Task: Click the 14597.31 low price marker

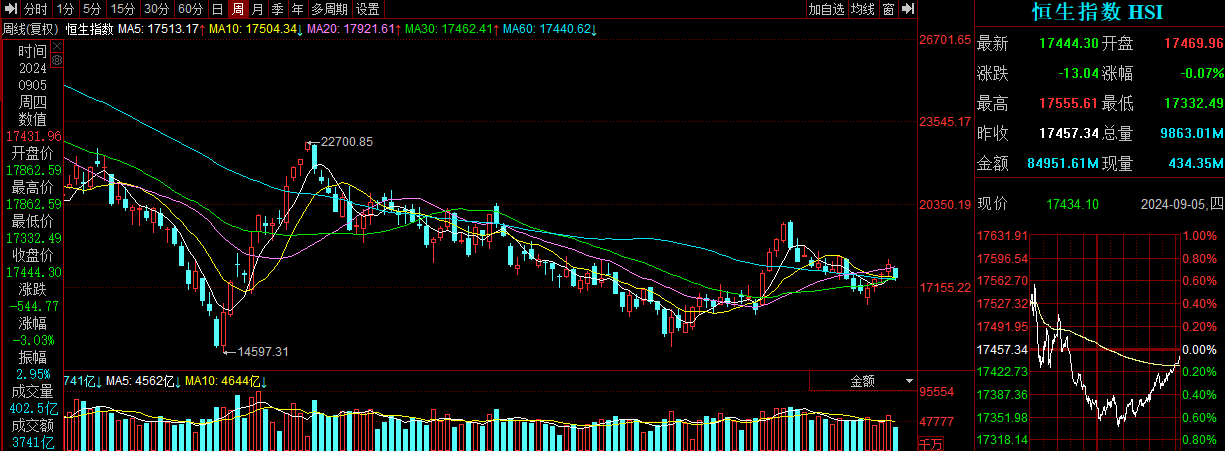Action: [262, 351]
